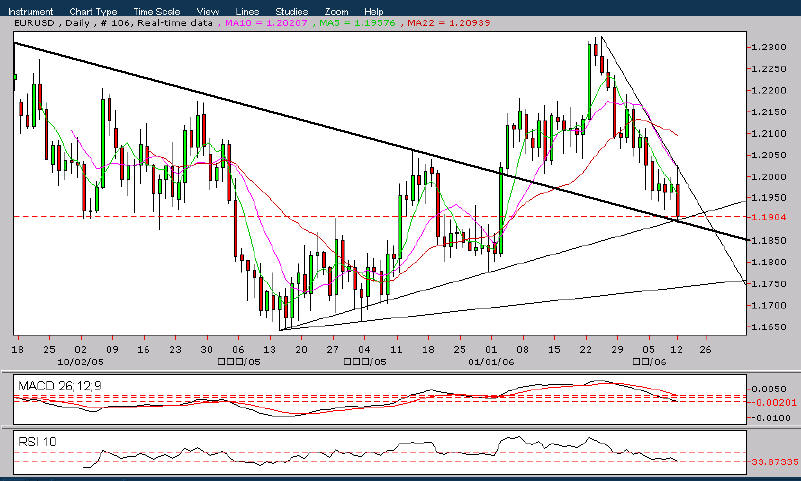This screenshot has height=481, width=801.
Task: Click the 33.87335 RSI value label
Action: coord(775,462)
